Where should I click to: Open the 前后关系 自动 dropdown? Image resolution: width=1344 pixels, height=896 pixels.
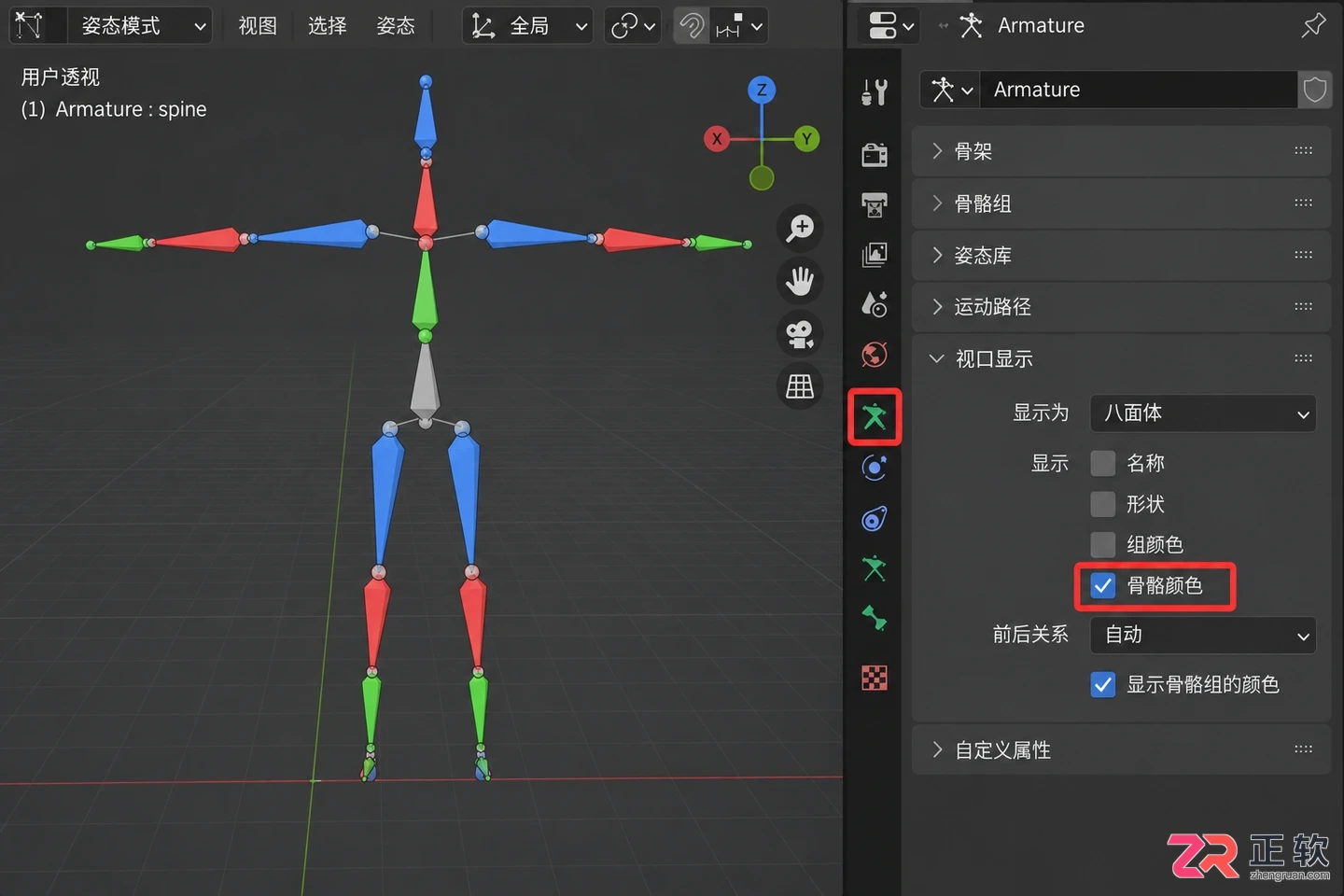pyautogui.click(x=1203, y=635)
